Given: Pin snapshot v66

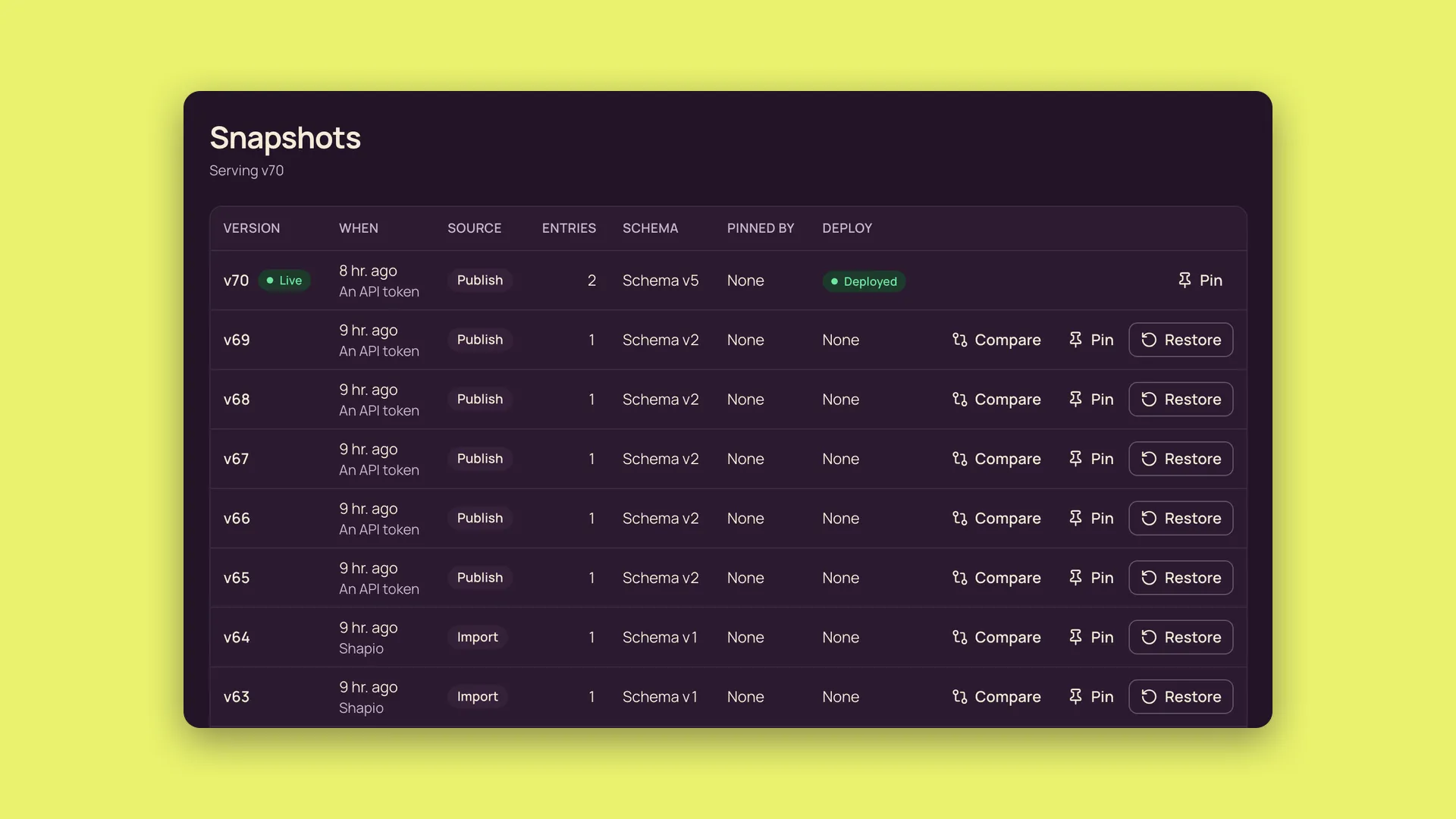Looking at the screenshot, I should tap(1090, 519).
